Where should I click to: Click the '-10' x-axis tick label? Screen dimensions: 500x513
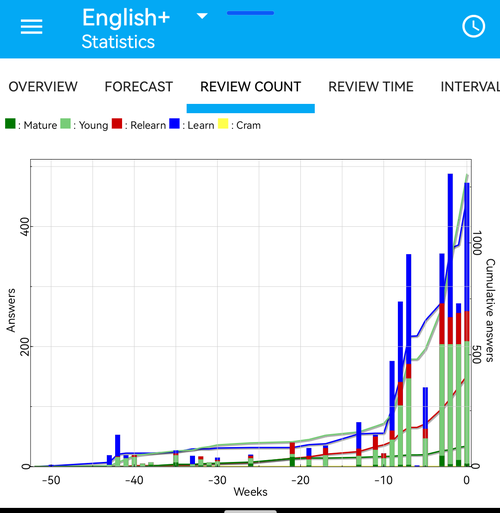pos(383,480)
